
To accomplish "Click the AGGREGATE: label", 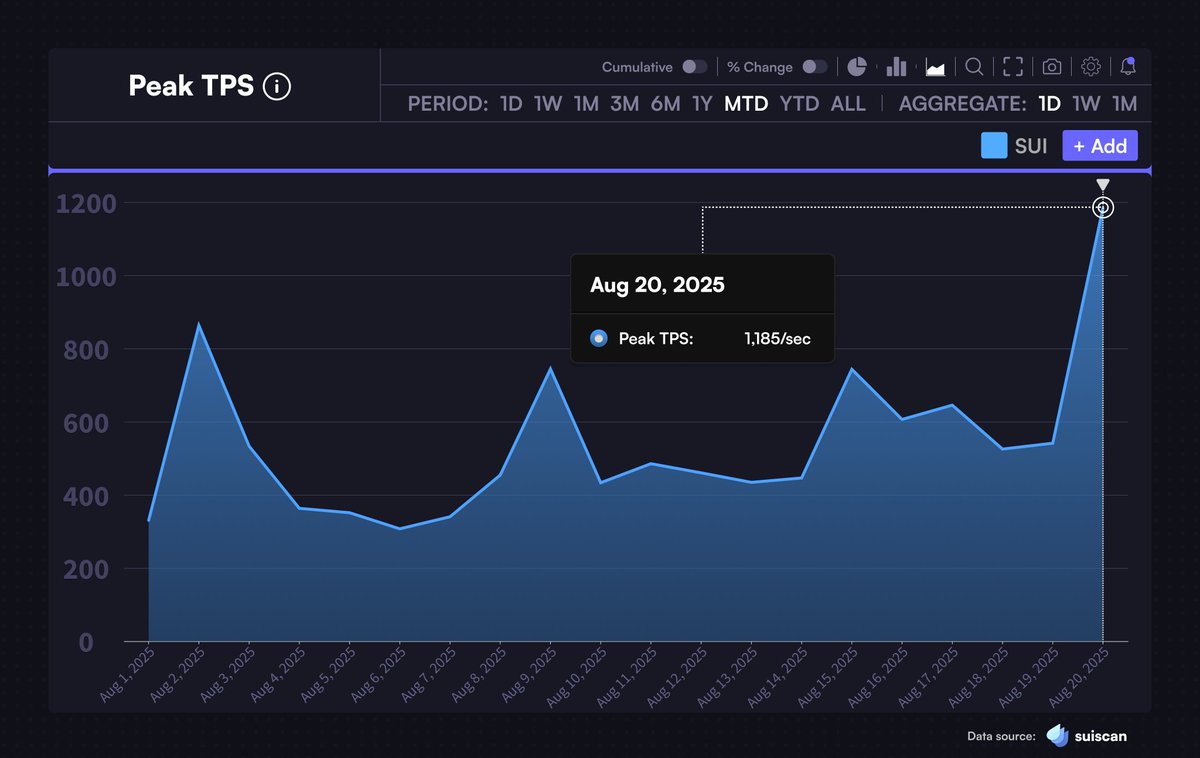I will tap(962, 104).
